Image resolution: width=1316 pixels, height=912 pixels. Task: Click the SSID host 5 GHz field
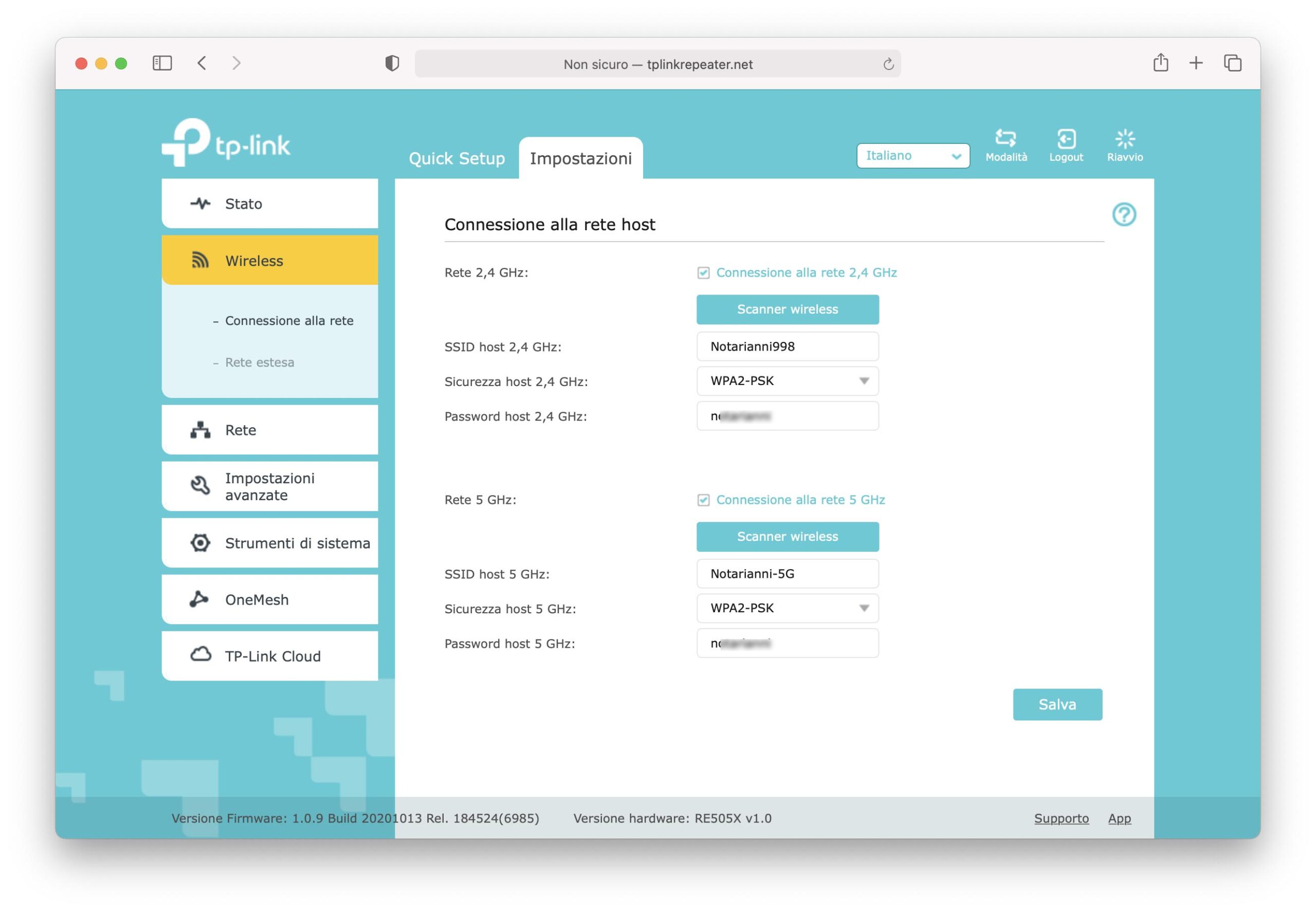(x=788, y=574)
